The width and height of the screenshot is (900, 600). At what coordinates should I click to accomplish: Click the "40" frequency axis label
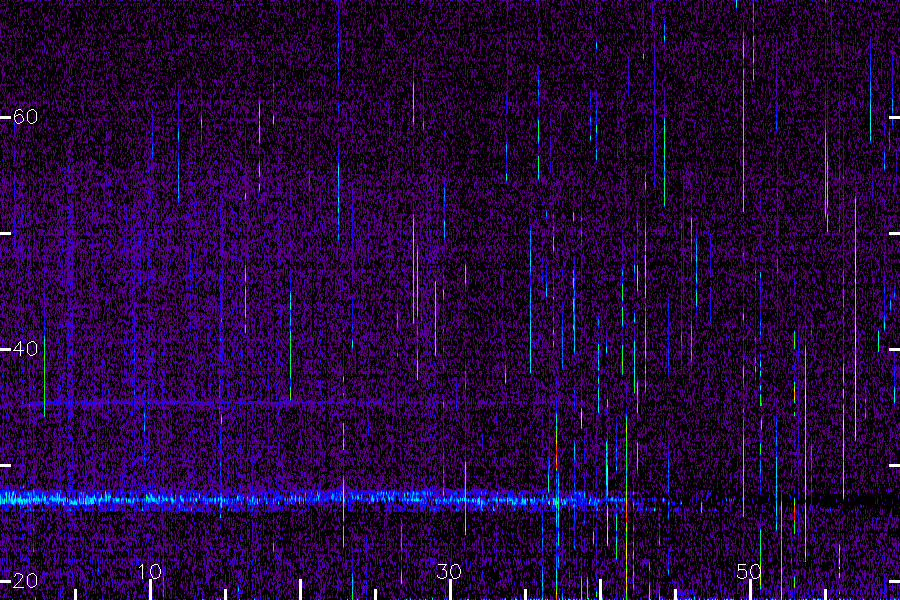pos(25,349)
